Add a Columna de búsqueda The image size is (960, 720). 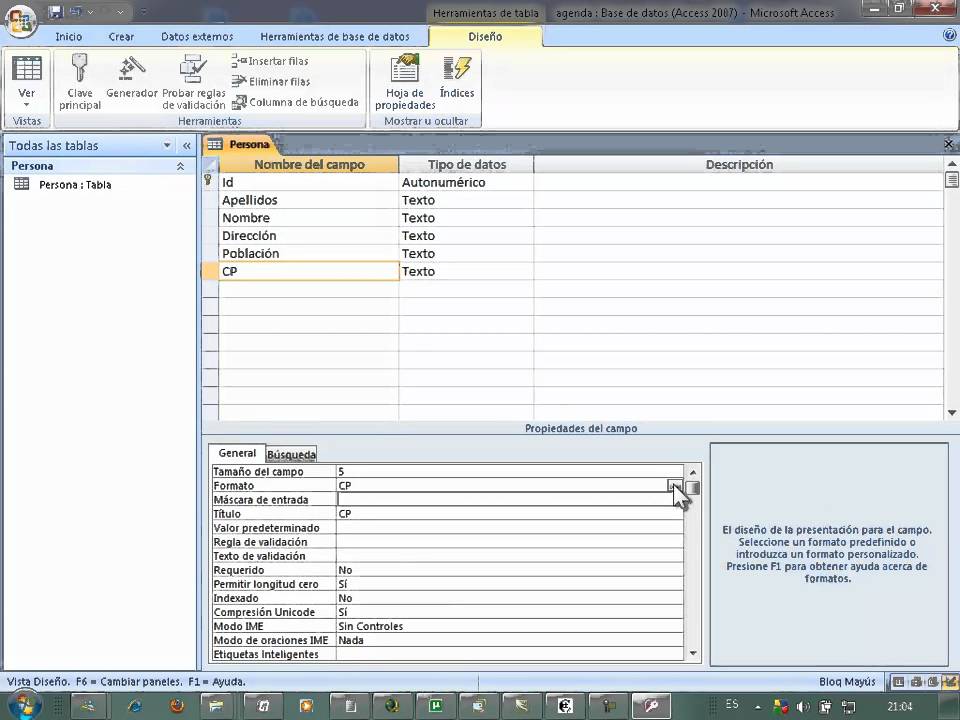(x=295, y=102)
